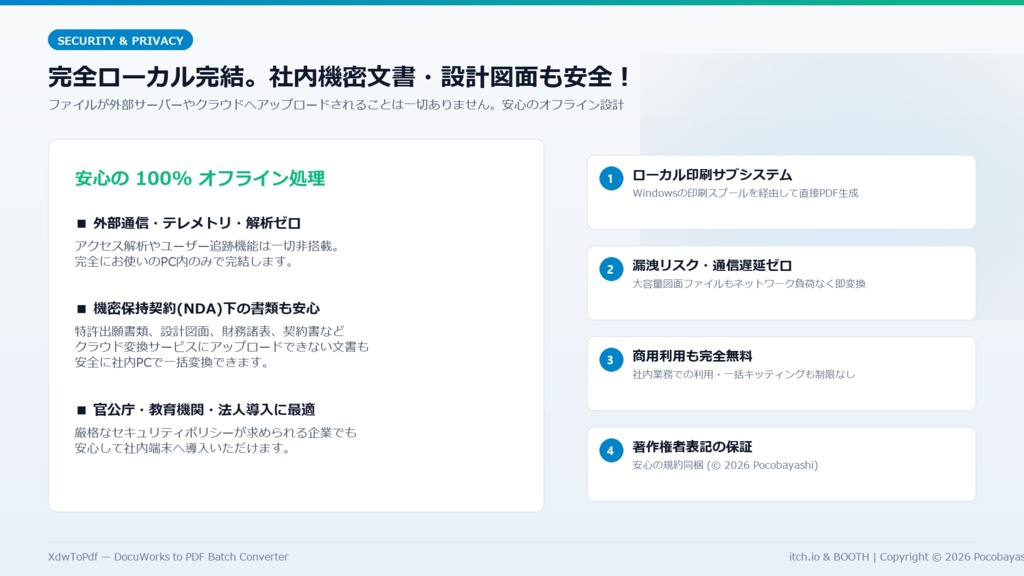Select the 商用利用も完全無料 card title
Image resolution: width=1024 pixels, height=576 pixels.
click(692, 356)
